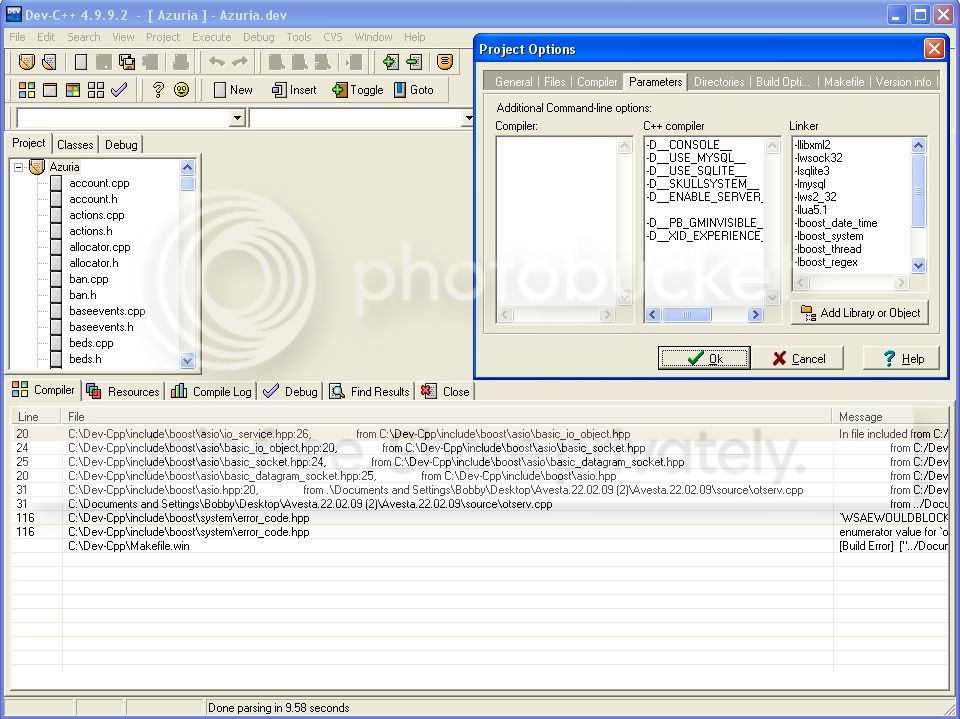Switch to the Directories tab
Viewport: 960px width, 719px height.
pyautogui.click(x=719, y=81)
